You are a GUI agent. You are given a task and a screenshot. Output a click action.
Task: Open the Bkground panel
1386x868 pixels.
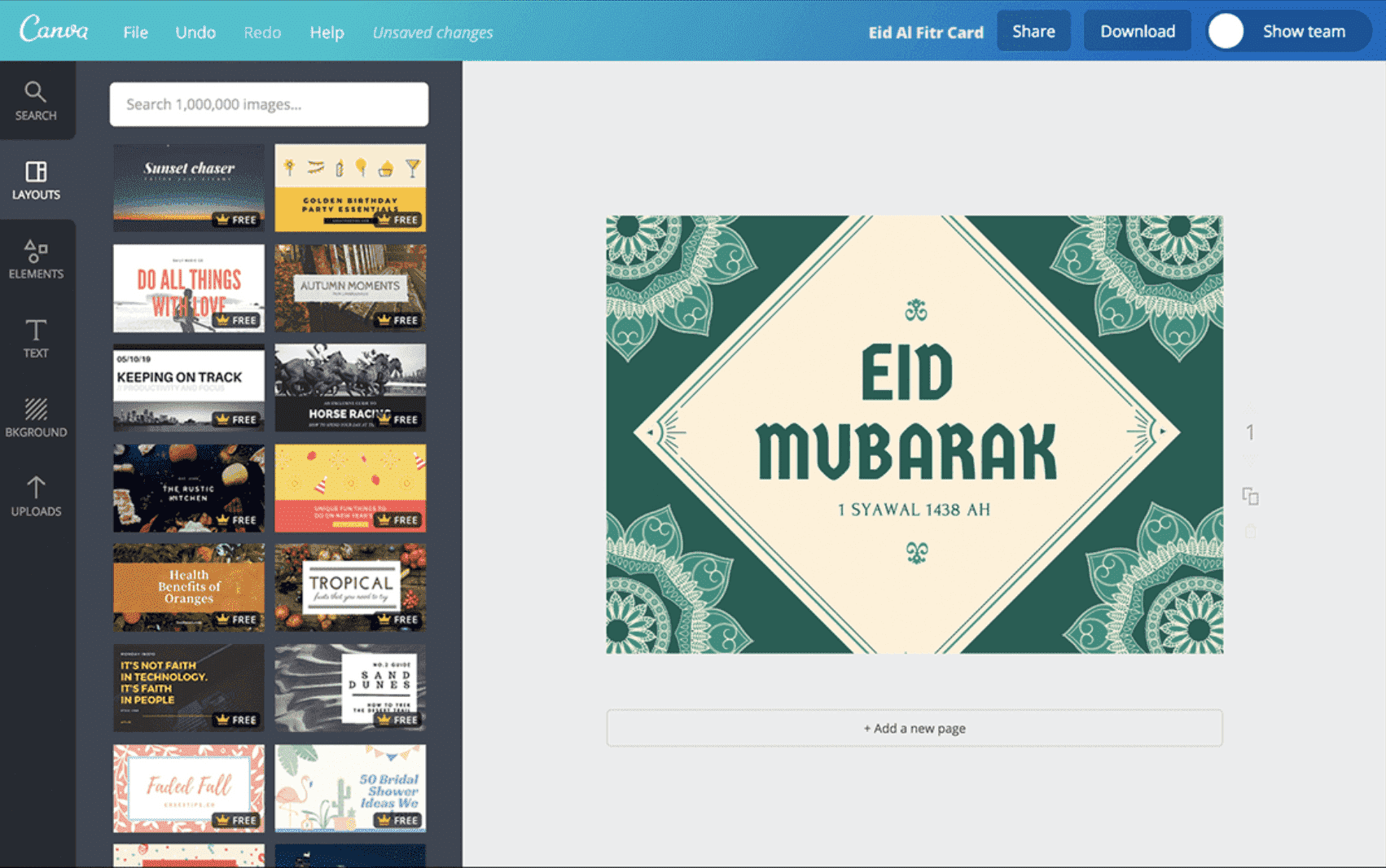pos(36,417)
